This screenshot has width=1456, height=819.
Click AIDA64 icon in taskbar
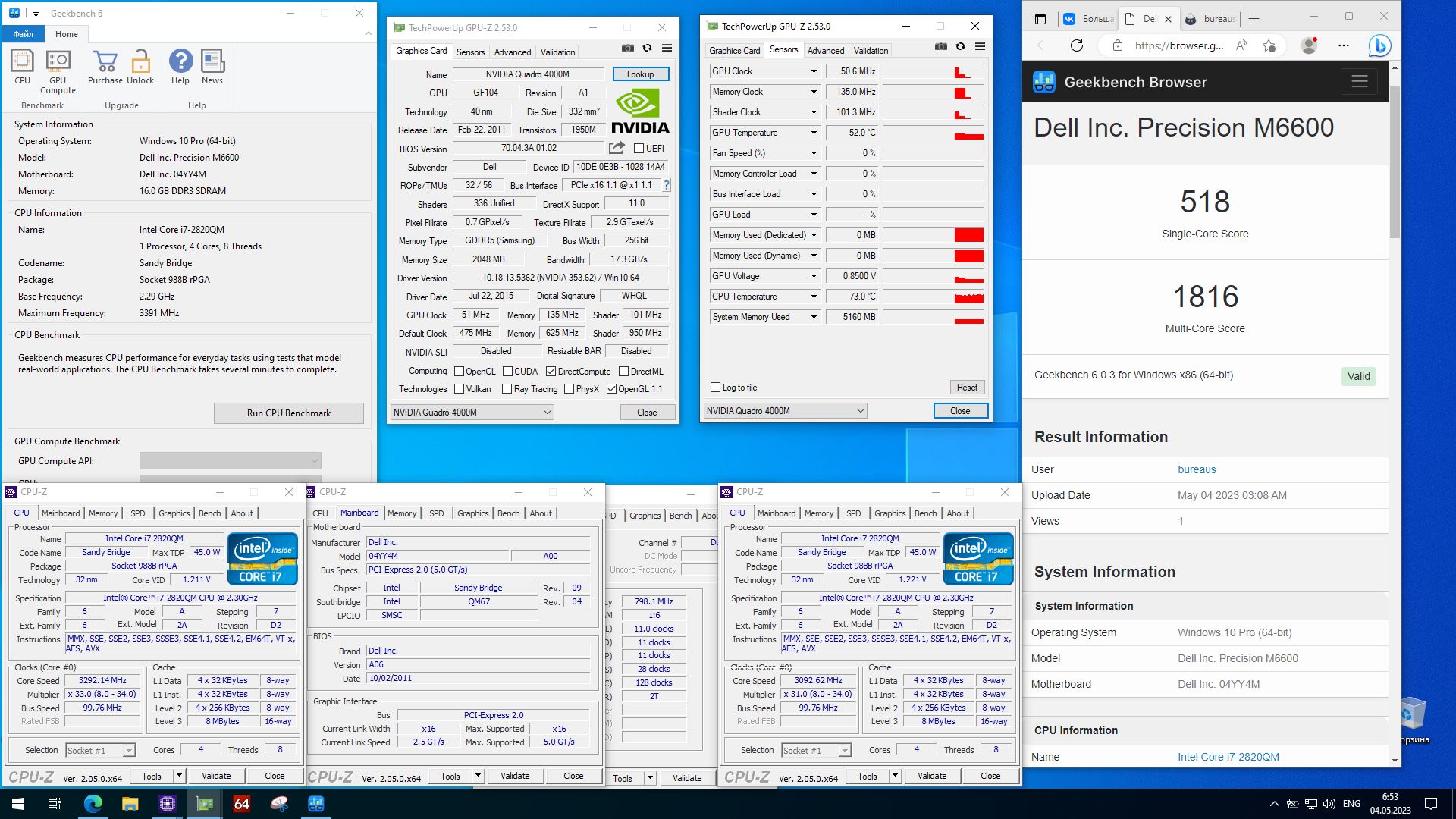tap(242, 804)
